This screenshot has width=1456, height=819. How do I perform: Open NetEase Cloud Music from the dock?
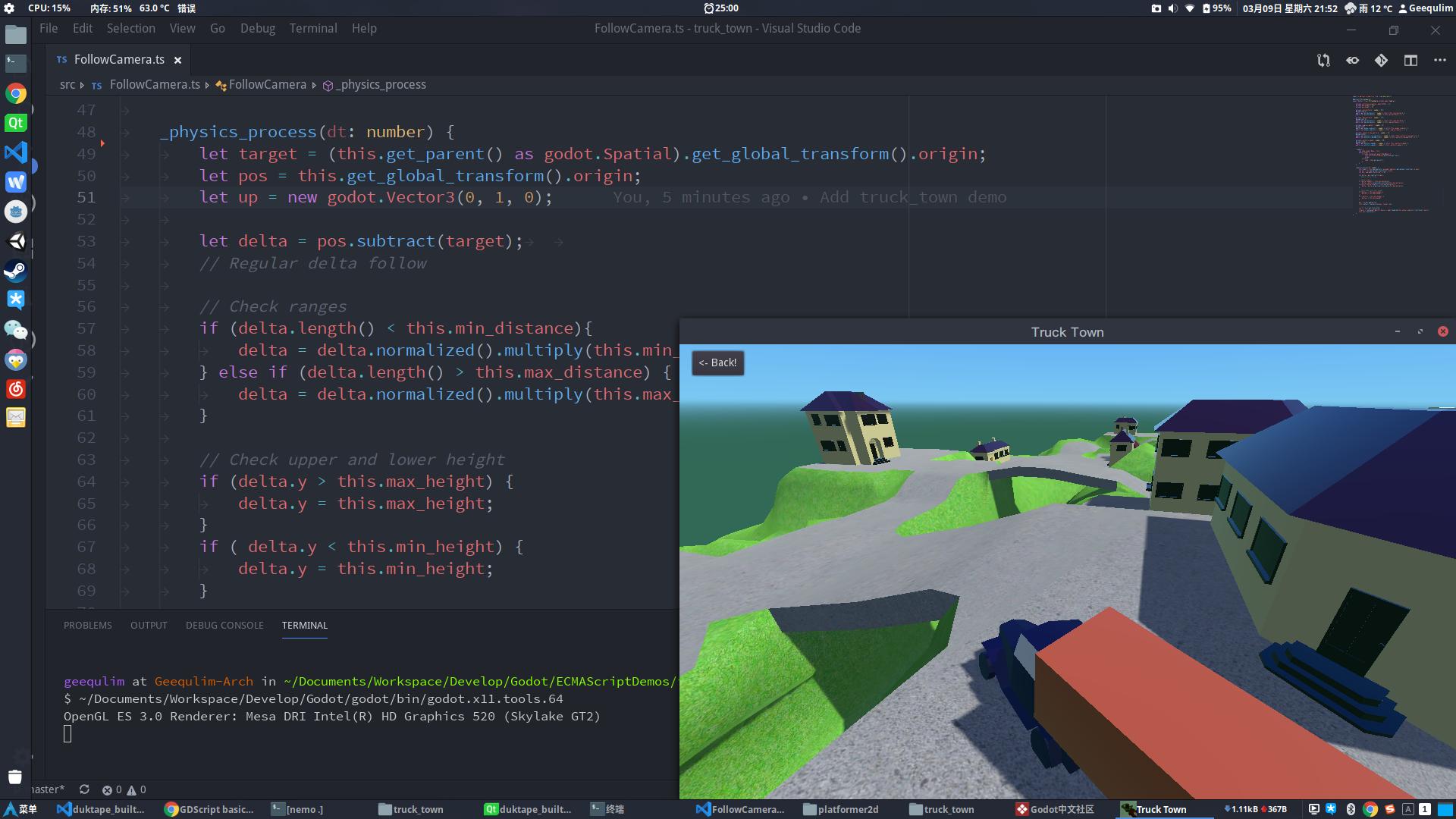15,389
